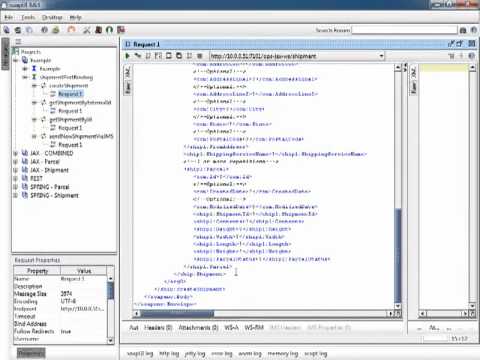Viewport: 480px width, 360px height.
Task: Switch to the Aut tab
Action: click(x=134, y=328)
